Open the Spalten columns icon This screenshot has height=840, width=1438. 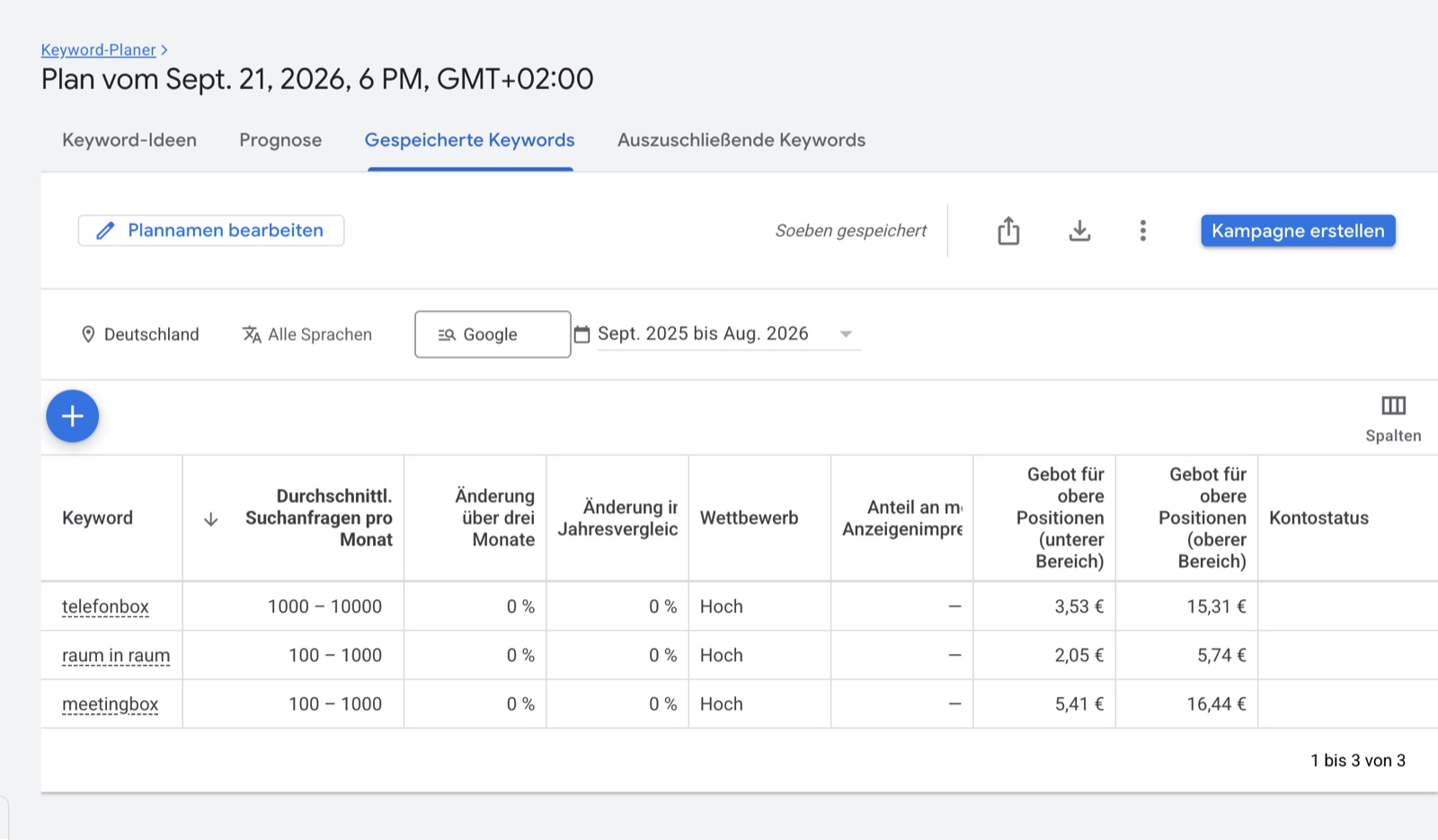pyautogui.click(x=1393, y=406)
